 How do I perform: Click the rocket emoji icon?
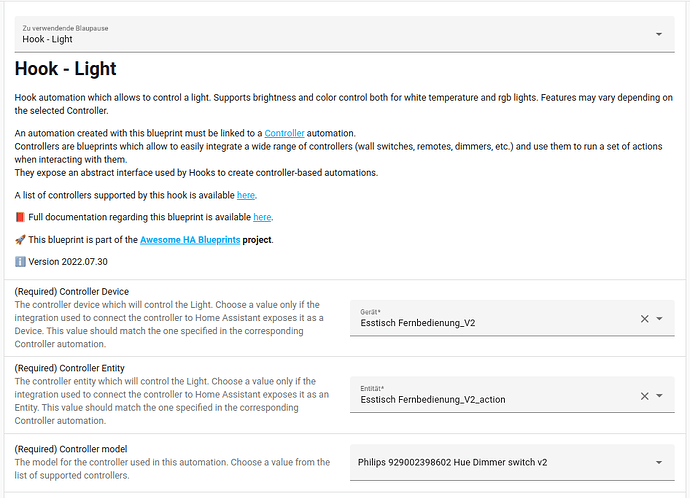click(21, 240)
